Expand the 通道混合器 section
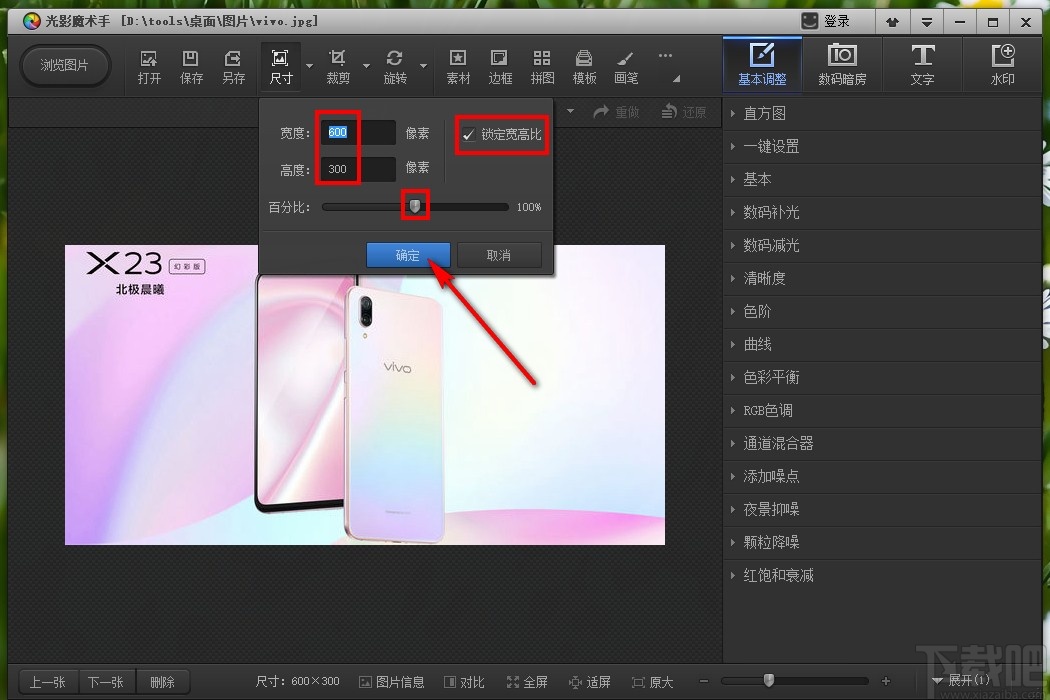The height and width of the screenshot is (700, 1050). (x=882, y=443)
